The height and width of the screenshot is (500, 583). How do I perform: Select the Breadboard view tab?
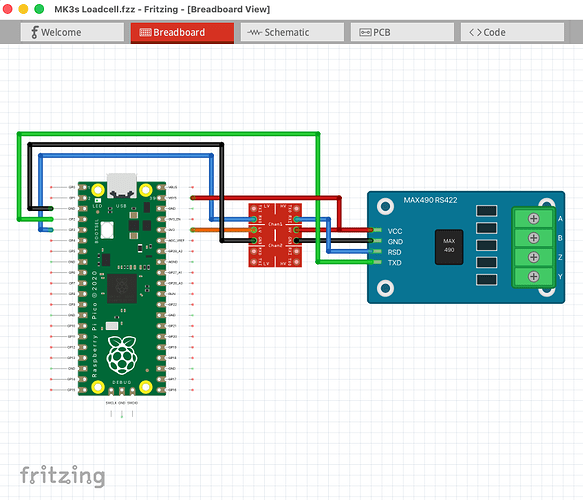(182, 32)
